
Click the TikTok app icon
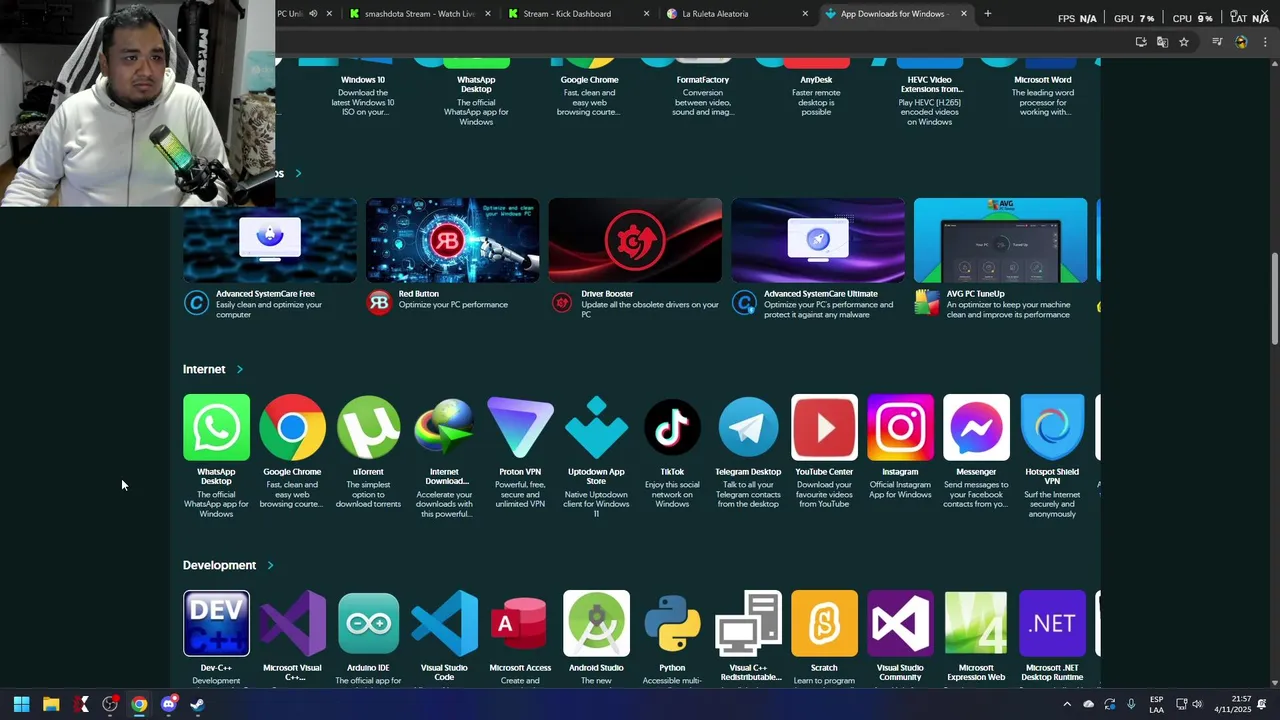coord(672,427)
